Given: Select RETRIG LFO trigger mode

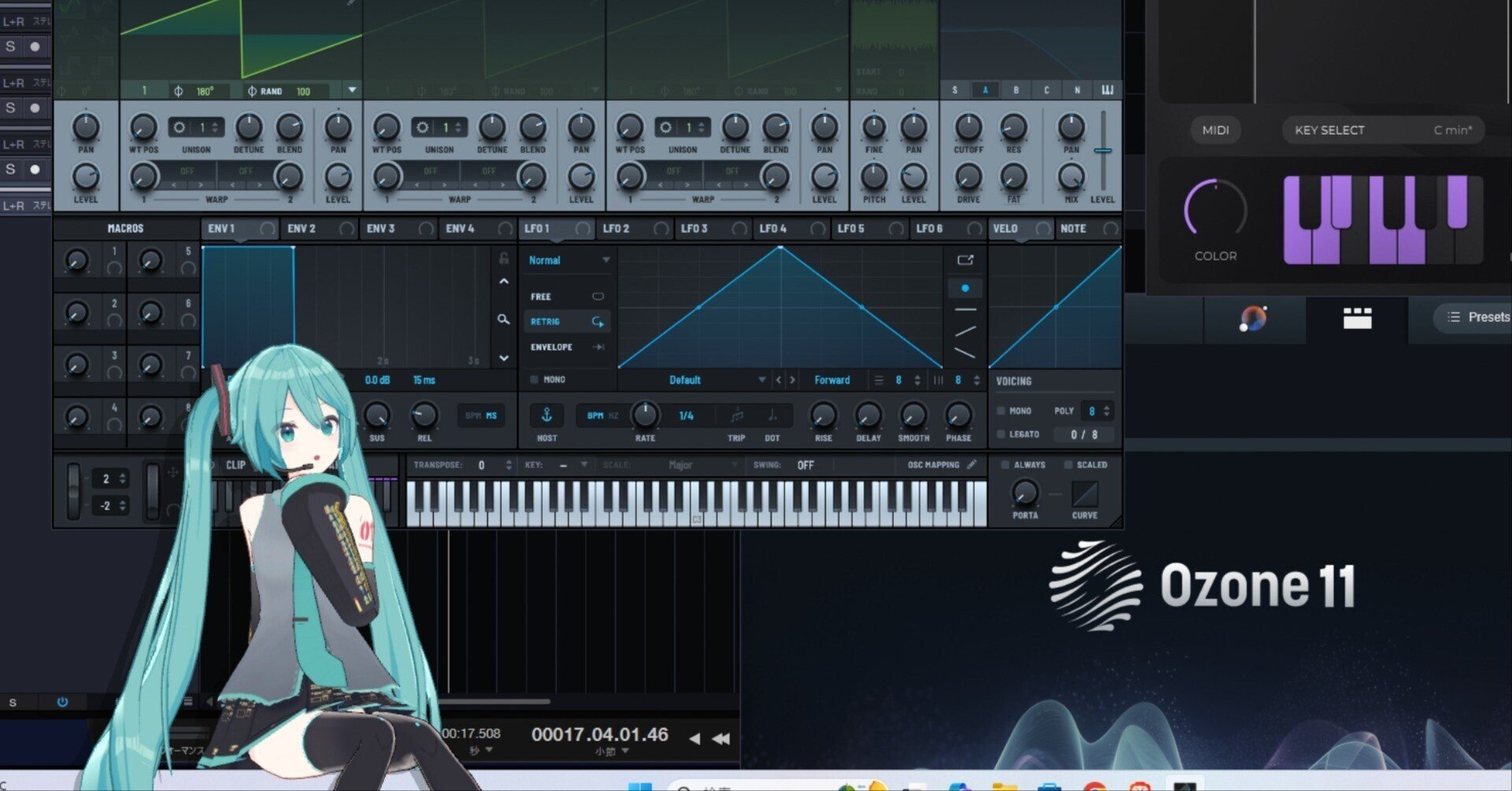Looking at the screenshot, I should click(x=567, y=321).
